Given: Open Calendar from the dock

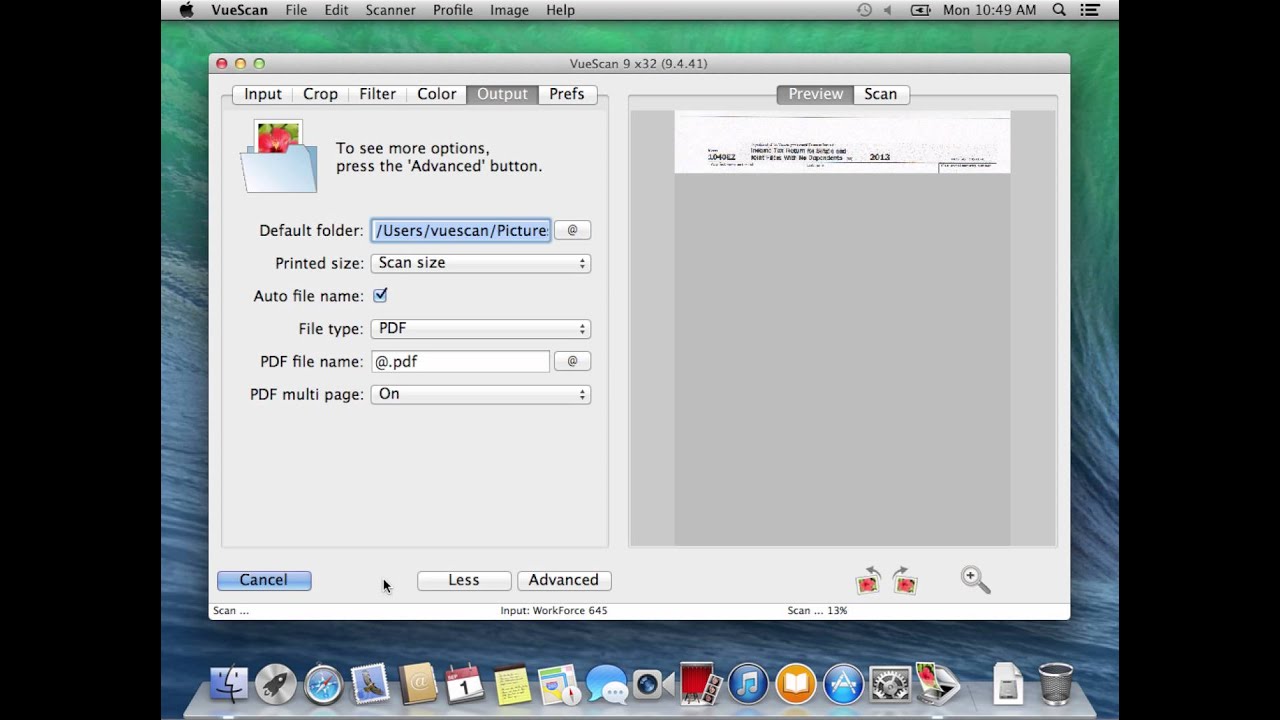Looking at the screenshot, I should (465, 684).
